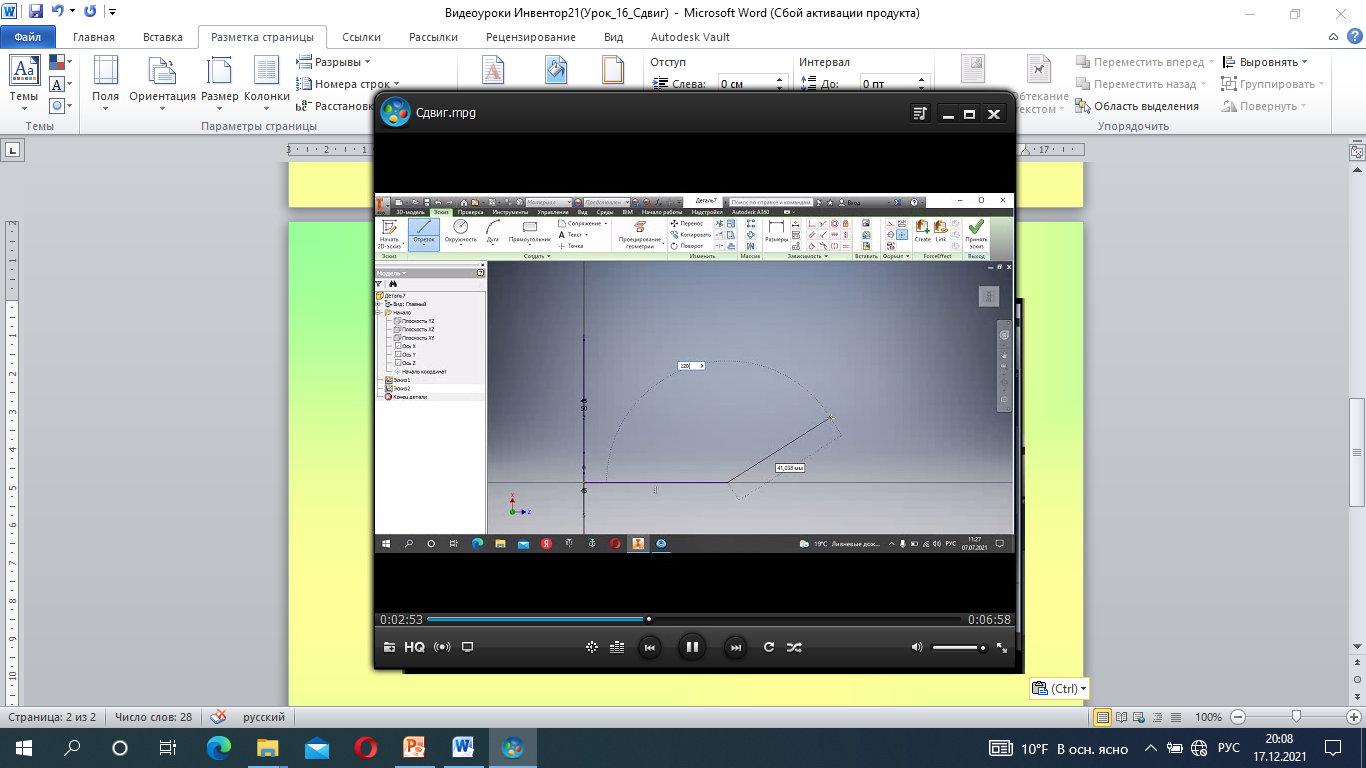Viewport: 1366px width, 768px height.
Task: Open the Выровнять align dropdown
Action: (x=1264, y=62)
